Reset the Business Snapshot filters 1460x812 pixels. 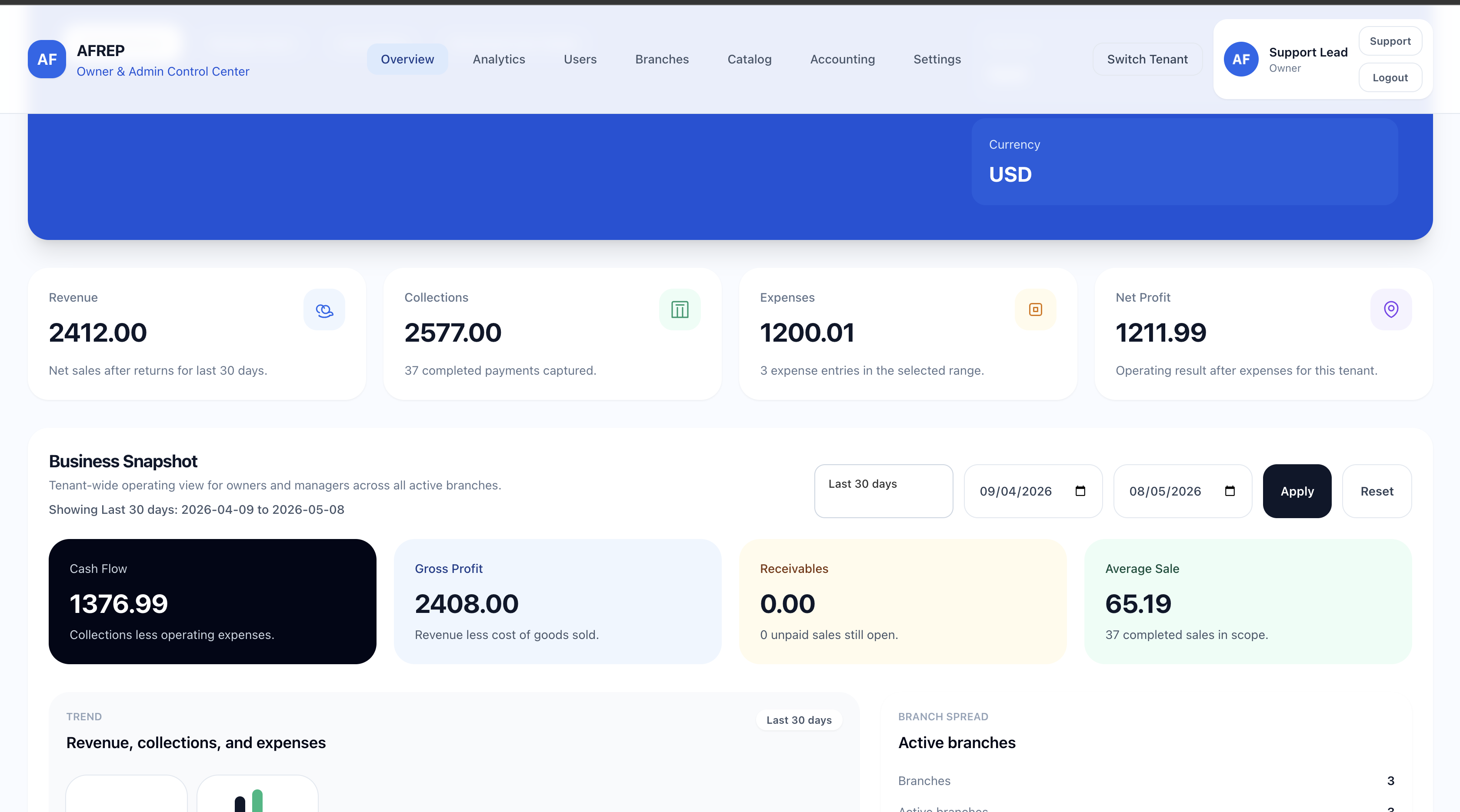point(1377,491)
